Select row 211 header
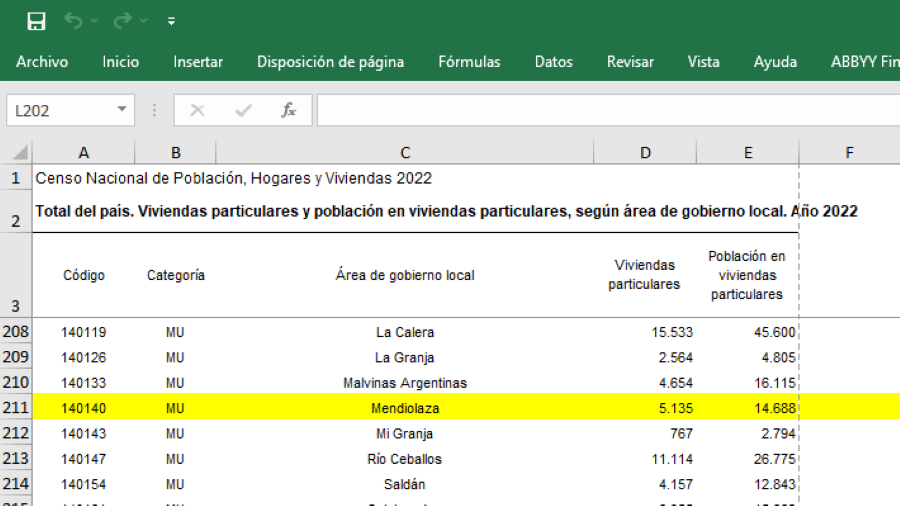Viewport: 900px width, 506px height. 17,408
